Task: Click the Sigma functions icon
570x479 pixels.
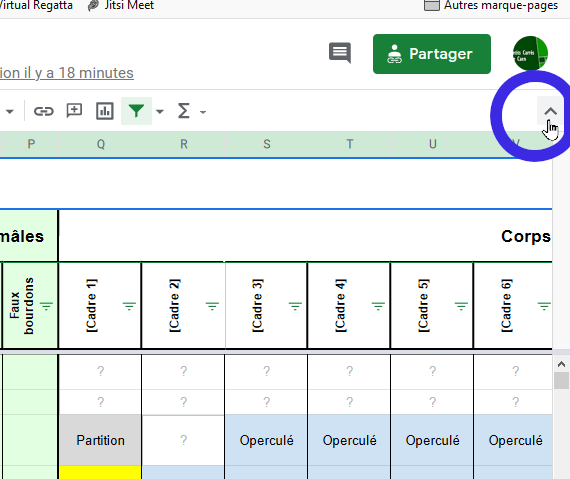Action: pyautogui.click(x=184, y=111)
